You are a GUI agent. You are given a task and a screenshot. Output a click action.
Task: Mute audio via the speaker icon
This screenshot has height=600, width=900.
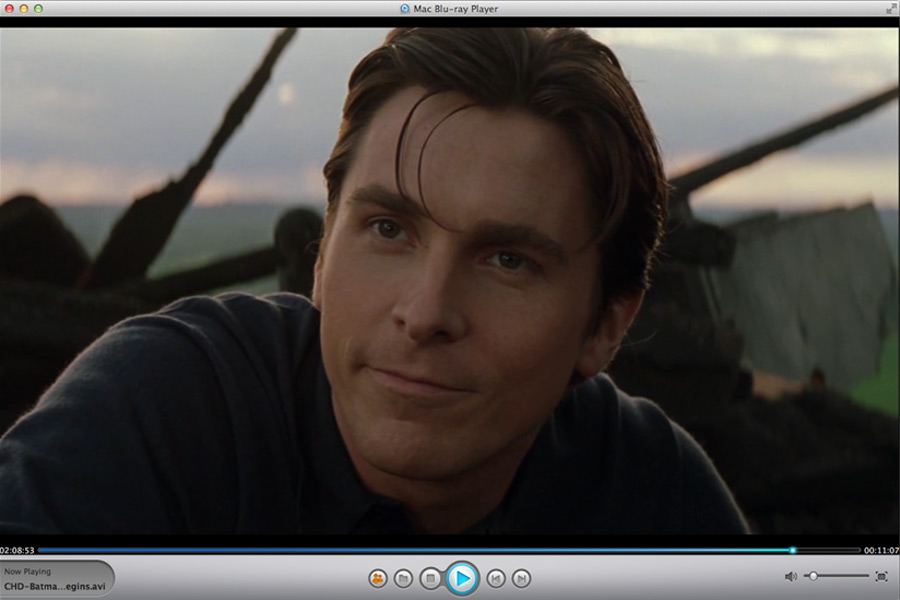[x=790, y=576]
